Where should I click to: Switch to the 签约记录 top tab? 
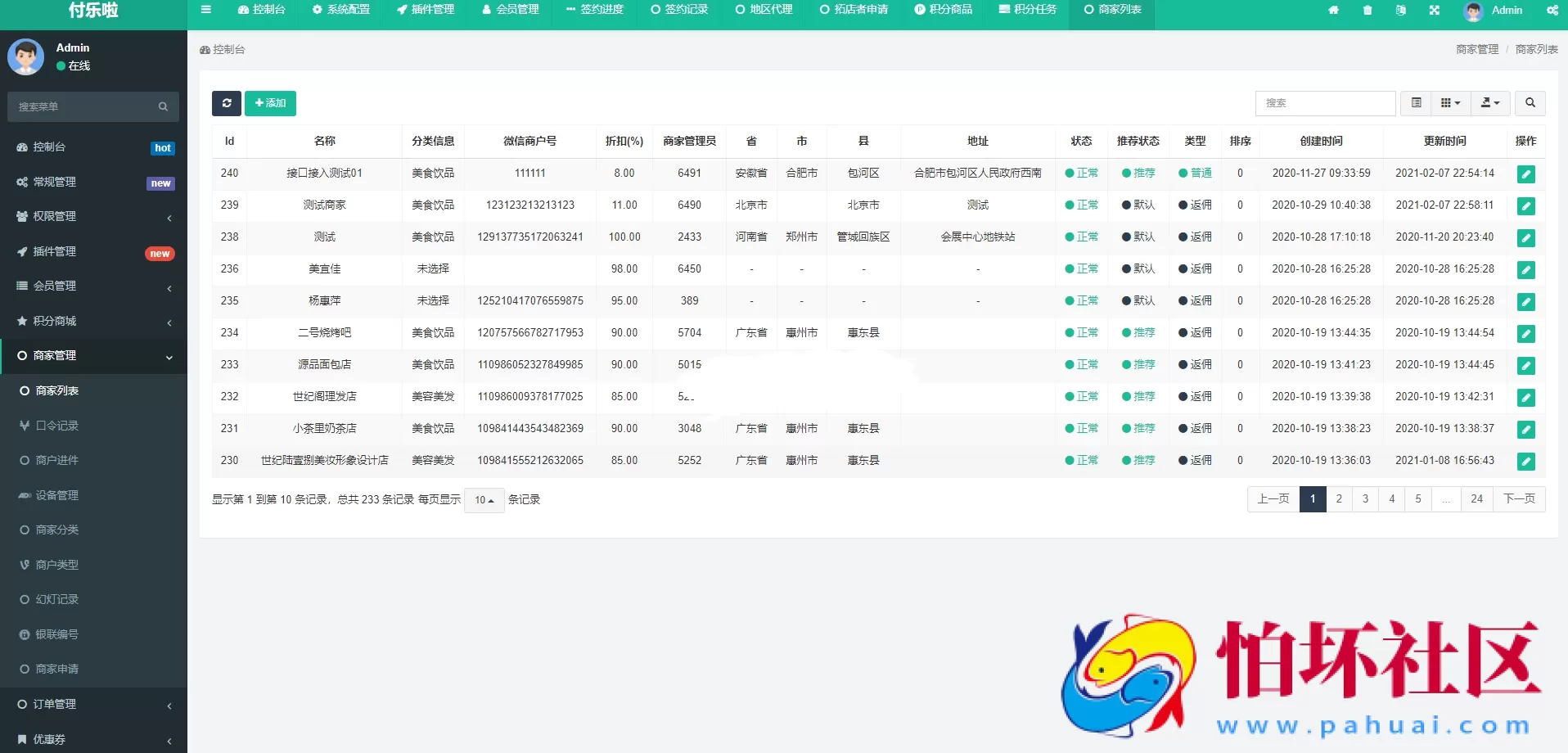tap(678, 11)
